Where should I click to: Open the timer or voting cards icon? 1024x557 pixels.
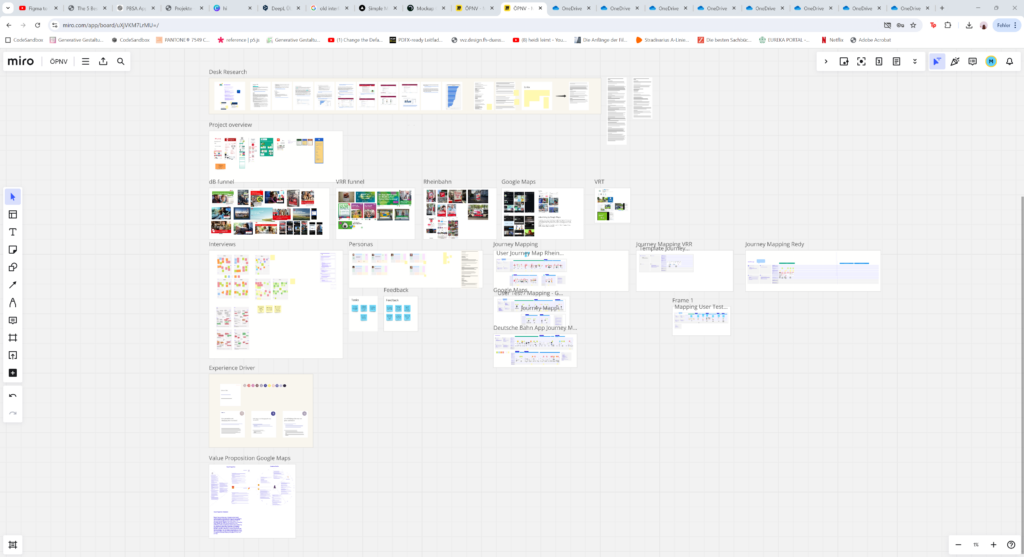click(x=879, y=61)
